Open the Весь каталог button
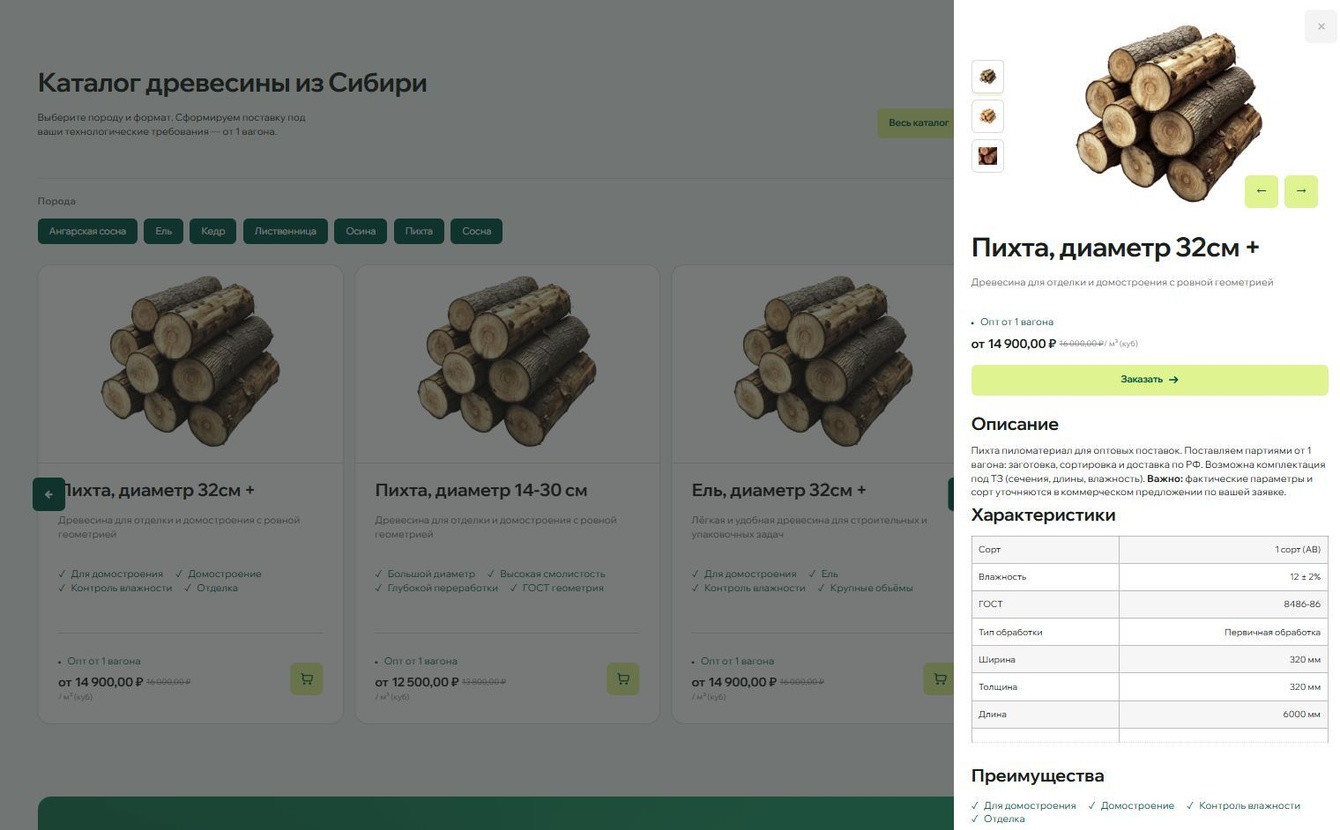The height and width of the screenshot is (830, 1340). pos(916,123)
